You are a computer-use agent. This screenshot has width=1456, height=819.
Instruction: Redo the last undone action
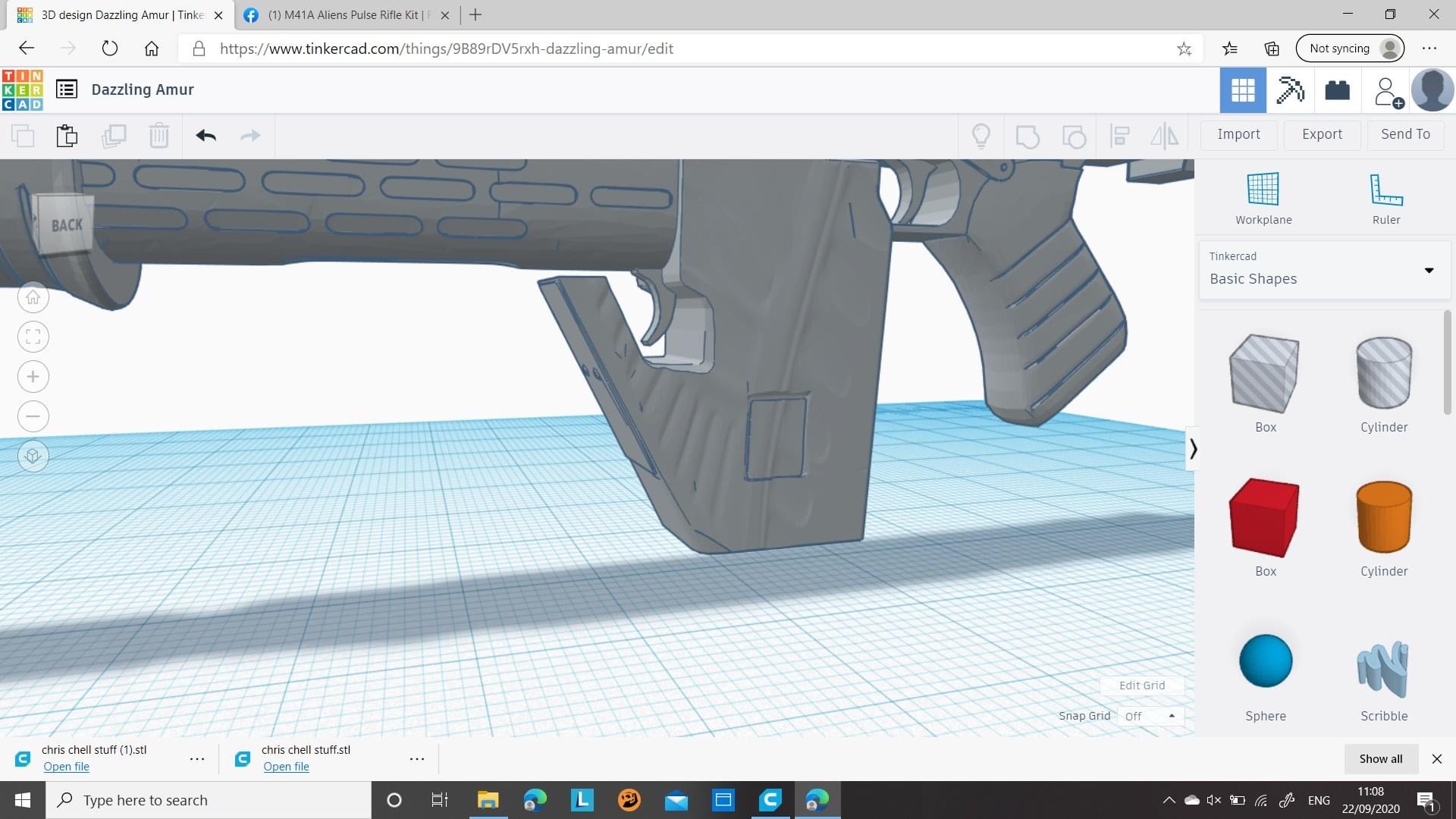click(x=250, y=136)
